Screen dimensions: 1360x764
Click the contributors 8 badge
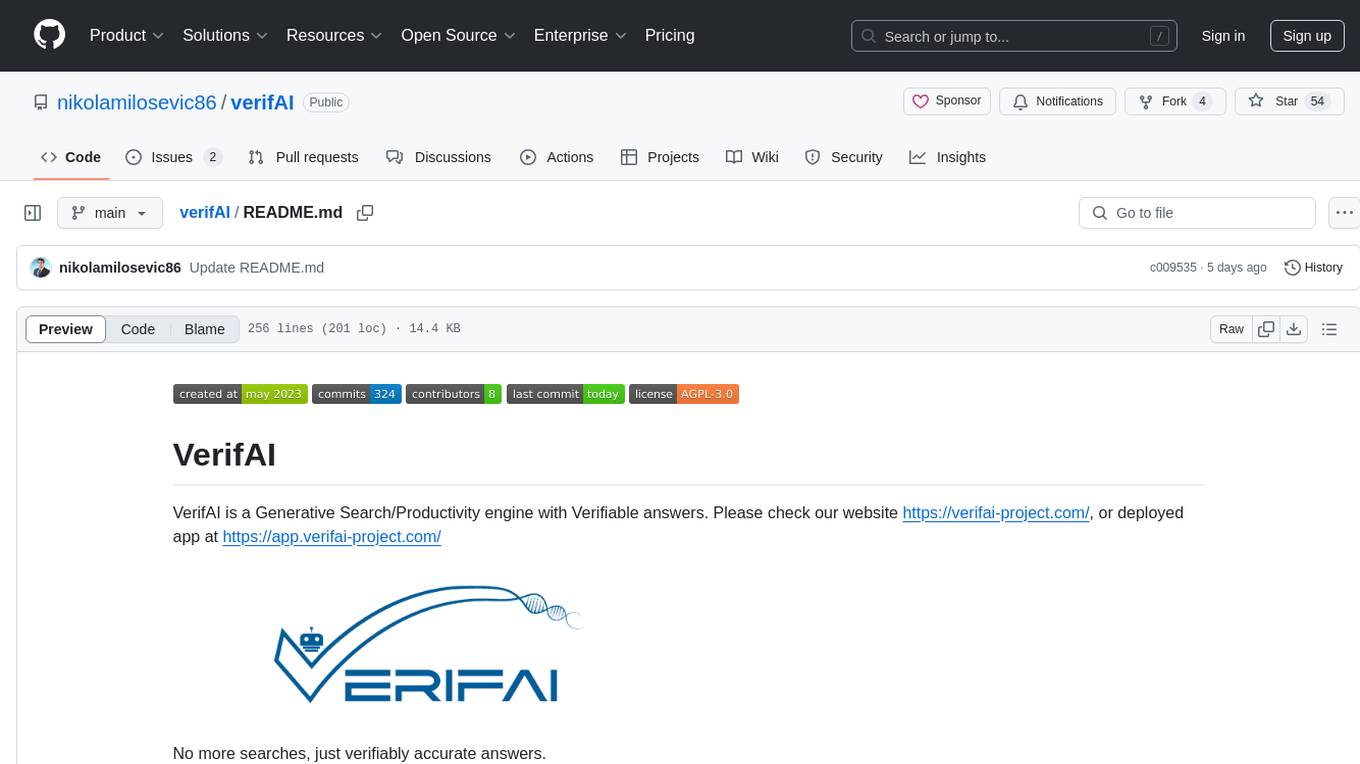click(453, 394)
